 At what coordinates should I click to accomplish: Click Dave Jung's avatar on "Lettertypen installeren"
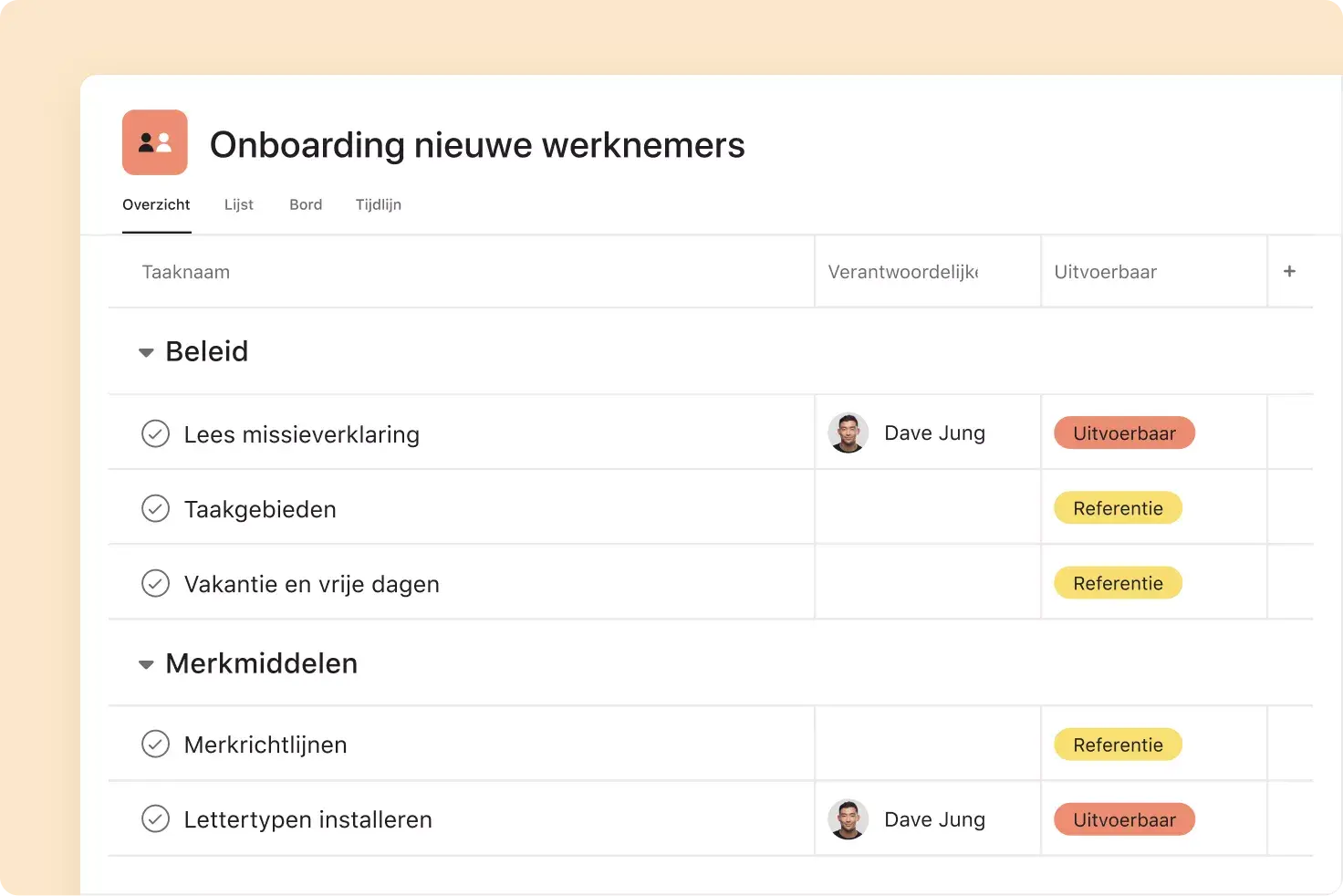848,818
